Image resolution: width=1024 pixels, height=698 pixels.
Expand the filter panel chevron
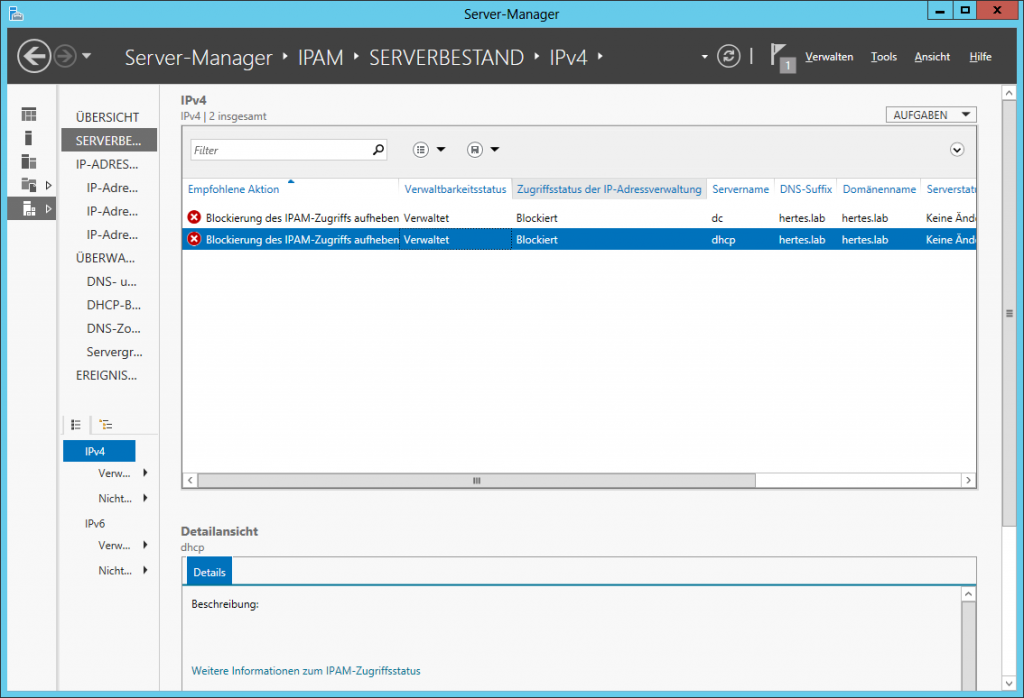pyautogui.click(x=957, y=150)
